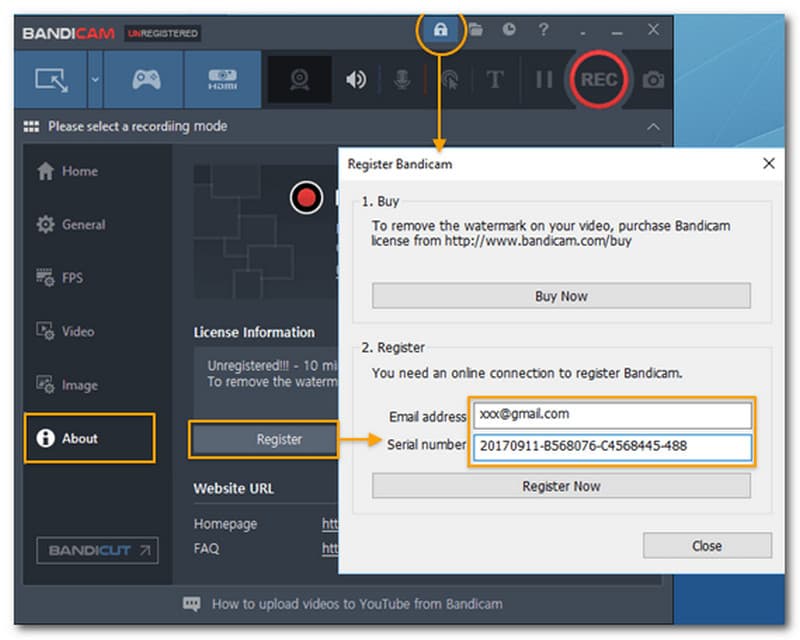Open the Video settings tab

65,331
